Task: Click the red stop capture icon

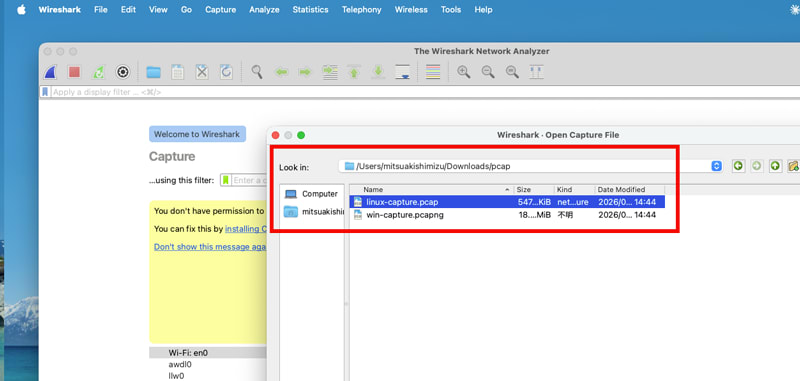Action: pos(74,72)
